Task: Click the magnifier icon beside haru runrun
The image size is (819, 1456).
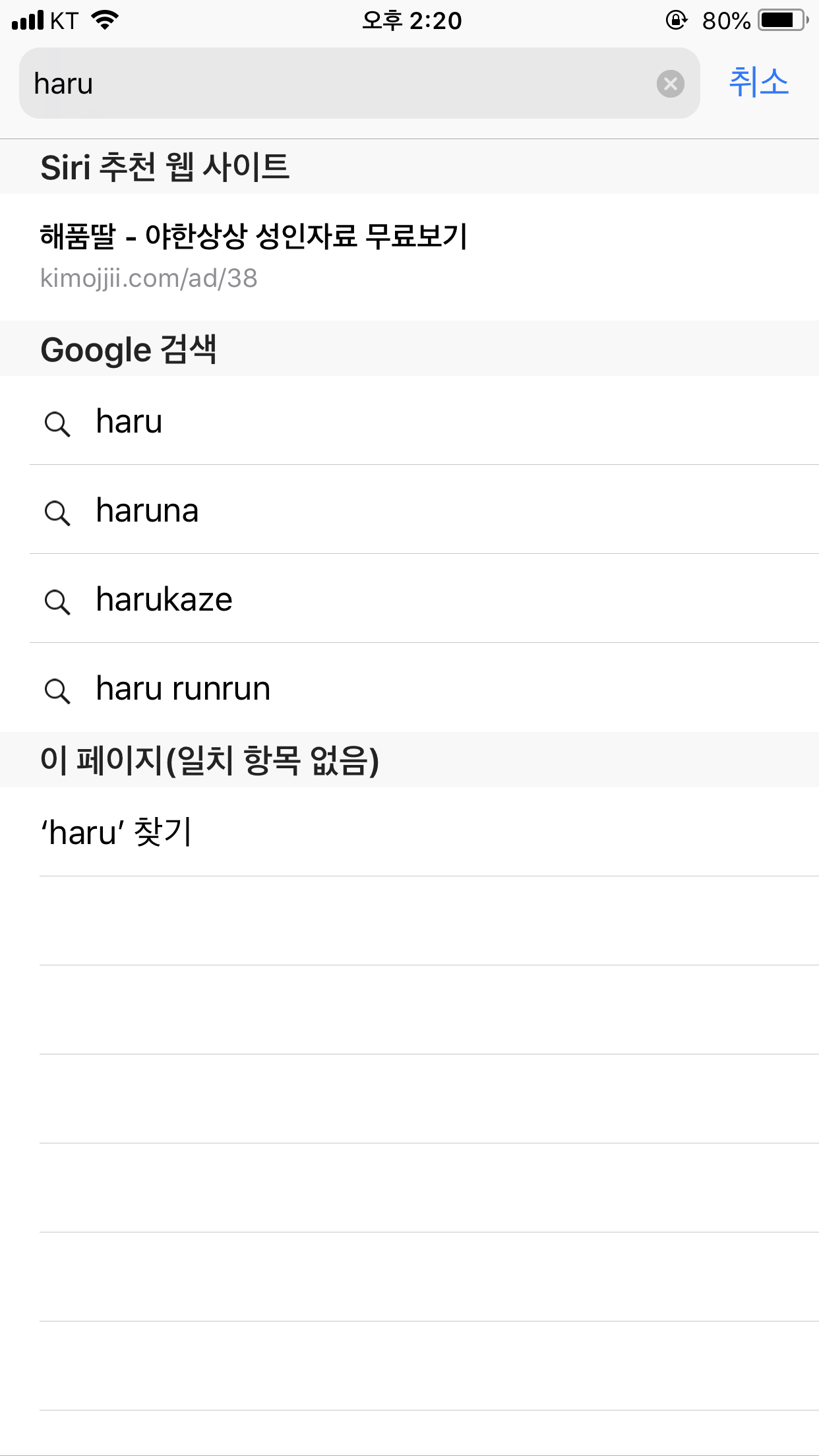Action: 57,690
